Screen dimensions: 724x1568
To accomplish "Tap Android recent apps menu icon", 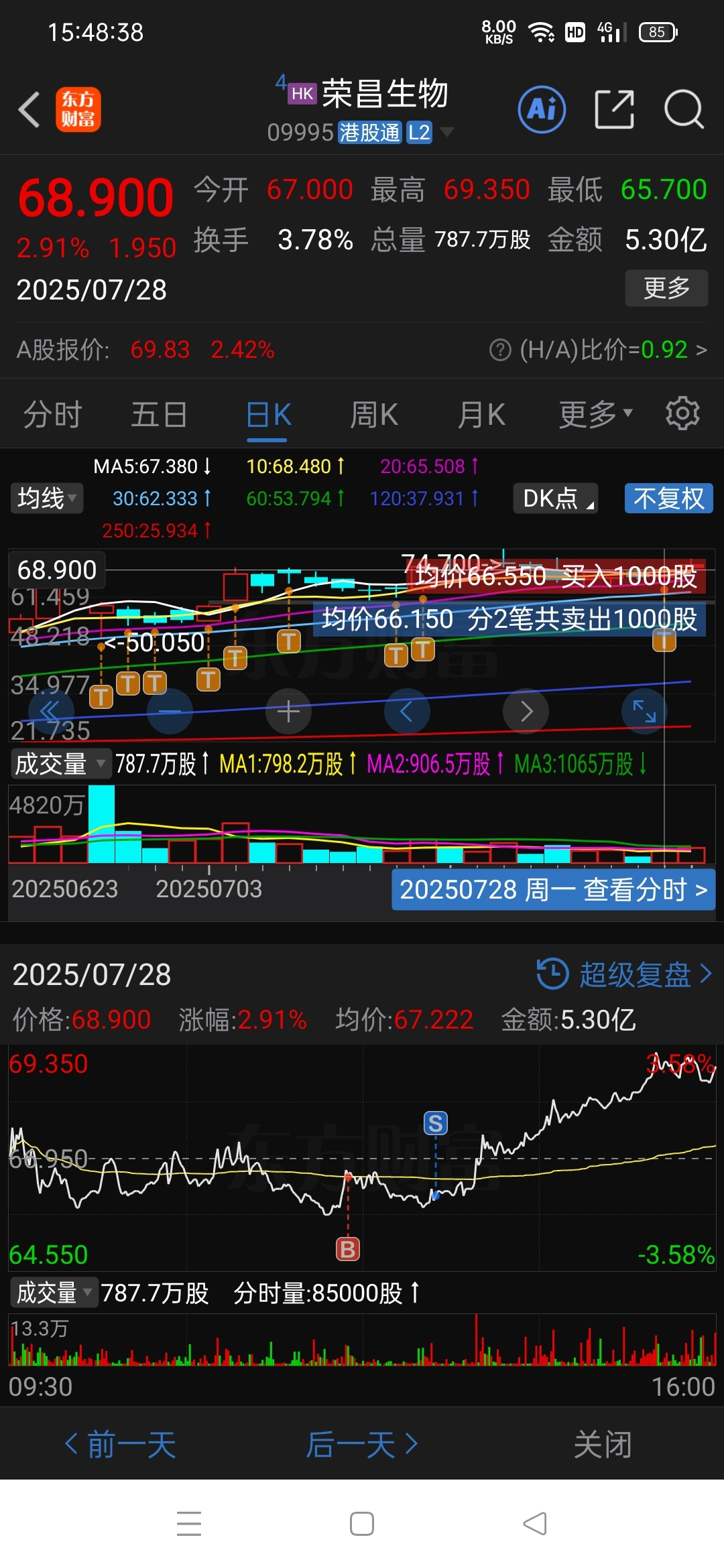I will (189, 1524).
